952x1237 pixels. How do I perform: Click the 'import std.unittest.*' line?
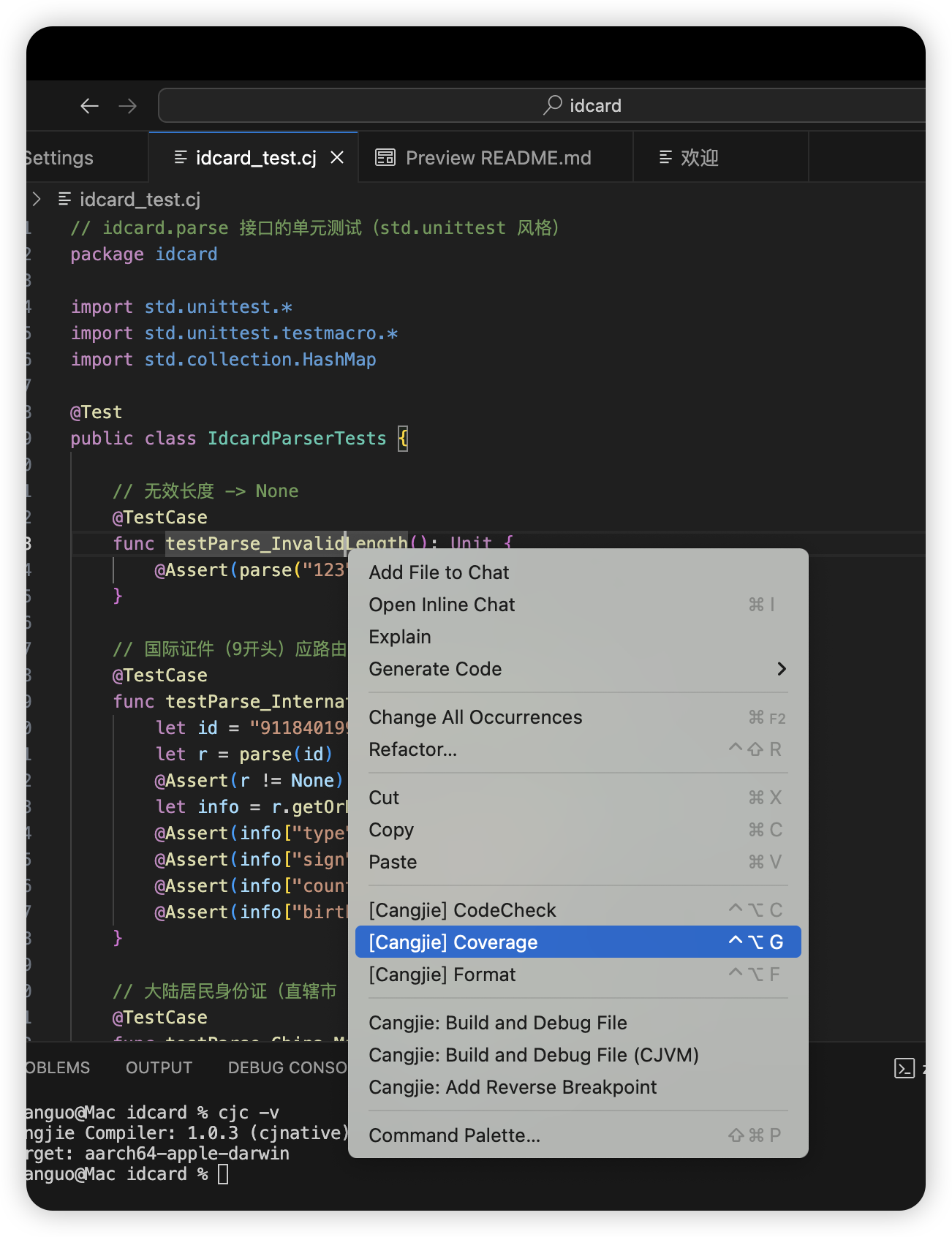[x=181, y=307]
